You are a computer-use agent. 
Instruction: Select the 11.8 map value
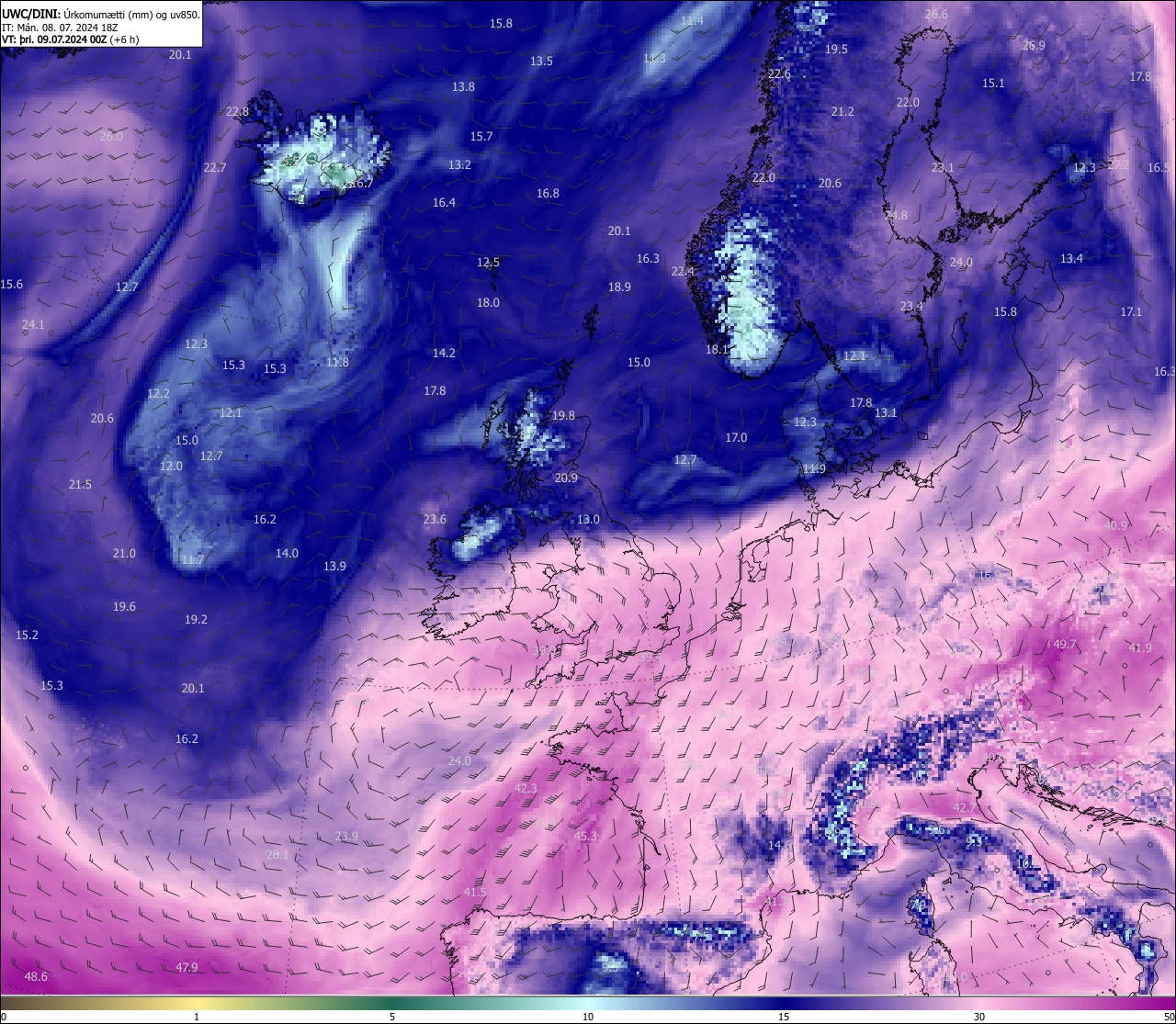pyautogui.click(x=337, y=363)
